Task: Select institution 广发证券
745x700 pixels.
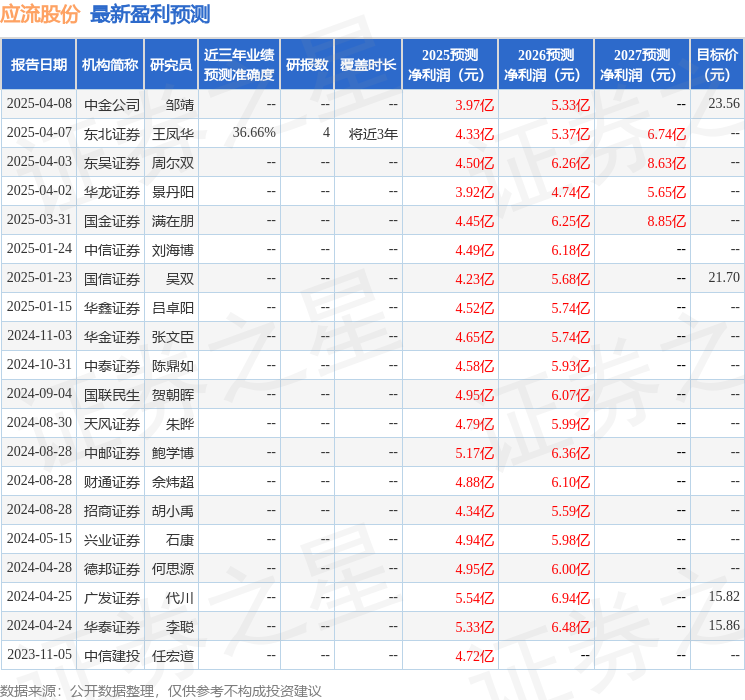Action: pyautogui.click(x=112, y=597)
